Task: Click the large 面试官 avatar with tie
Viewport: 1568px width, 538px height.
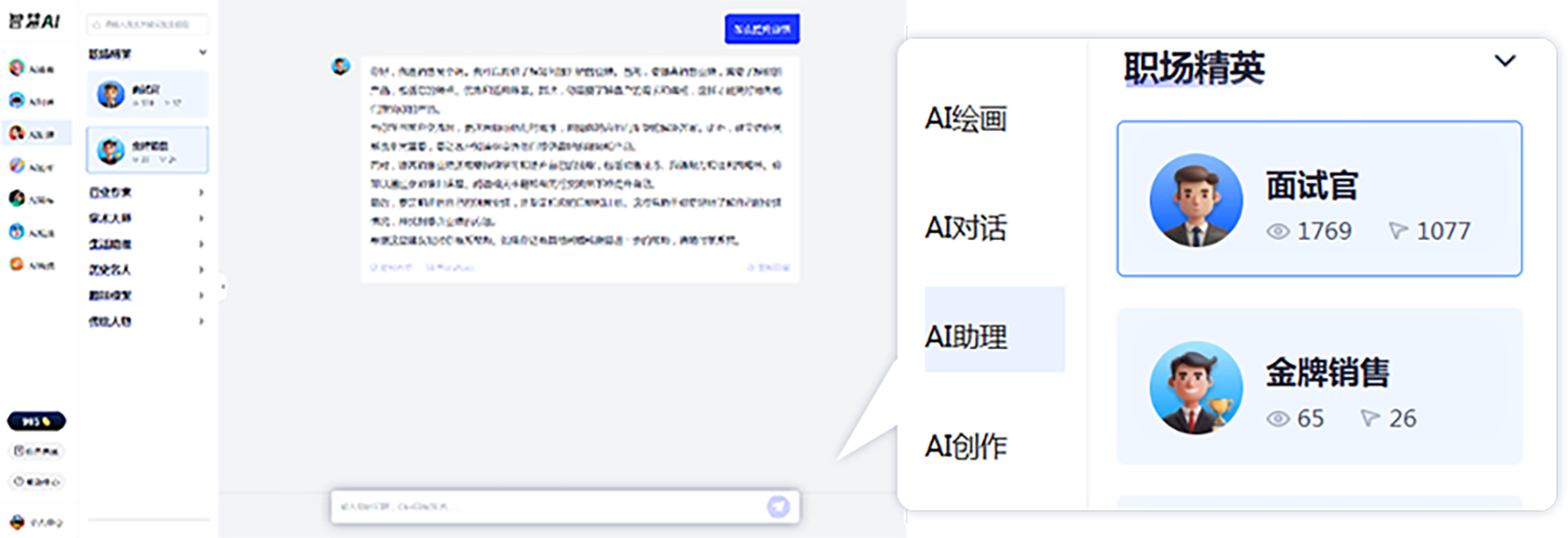Action: 1196,200
